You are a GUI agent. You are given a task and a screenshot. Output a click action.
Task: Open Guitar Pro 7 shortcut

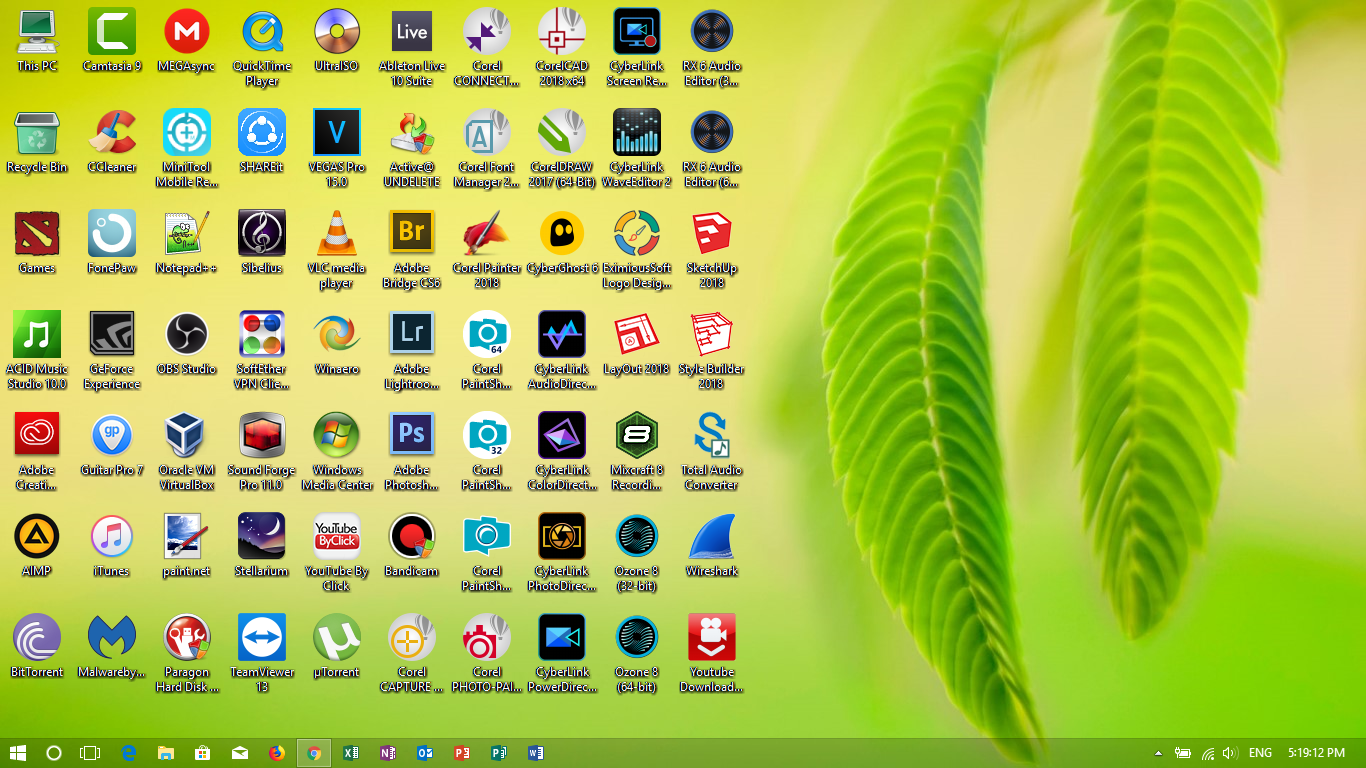[112, 435]
